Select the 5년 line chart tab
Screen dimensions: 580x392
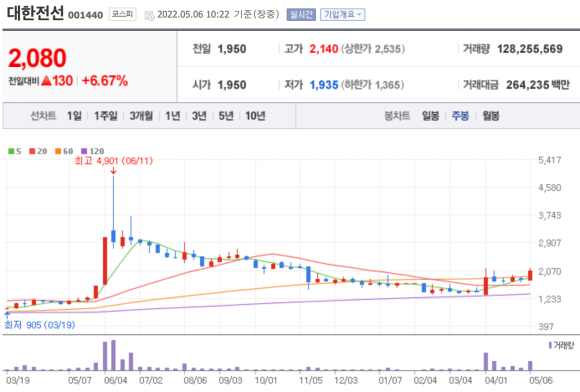pos(226,116)
